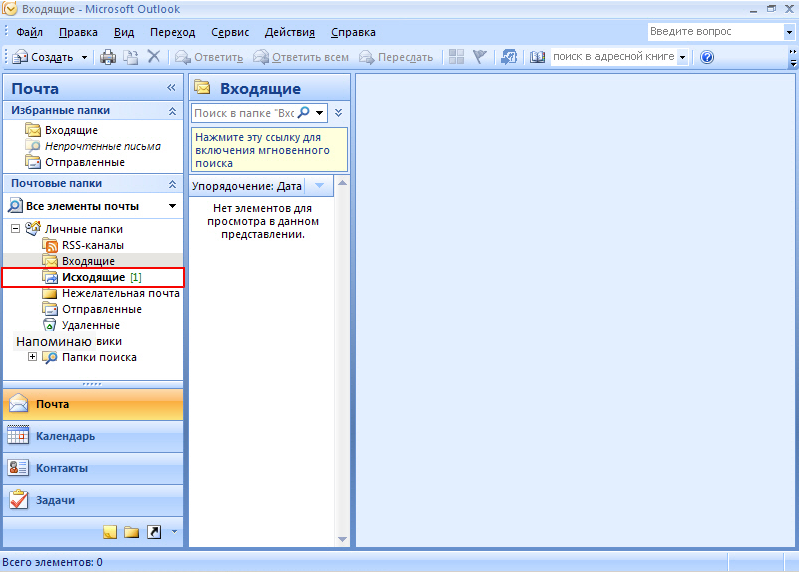Collapse the Personal Folders tree node
Viewport: 800px width, 572px height.
[x=15, y=229]
